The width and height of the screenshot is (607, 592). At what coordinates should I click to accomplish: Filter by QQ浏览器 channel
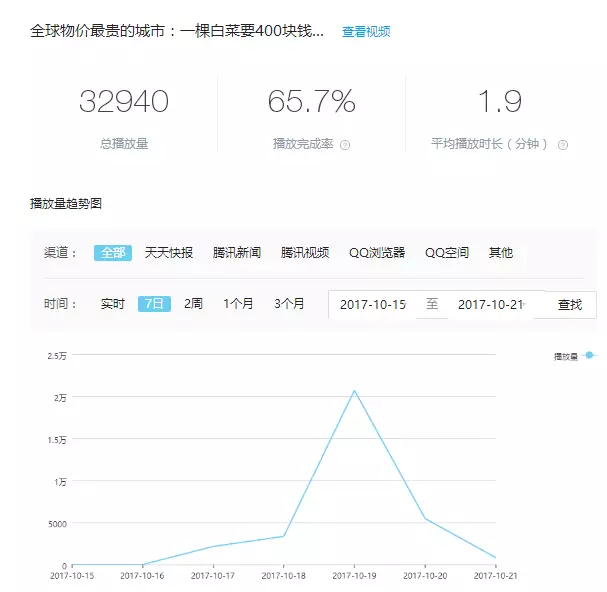coord(377,253)
